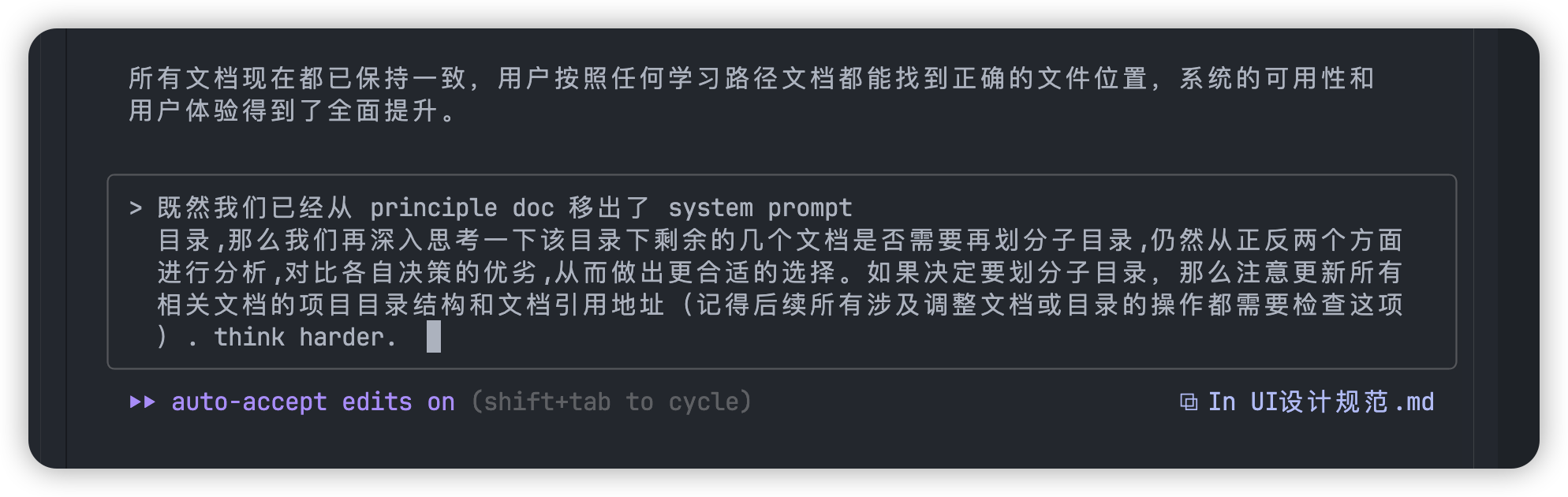
Task: Click the "(shift+tab to cycle)" hint text
Action: point(610,402)
